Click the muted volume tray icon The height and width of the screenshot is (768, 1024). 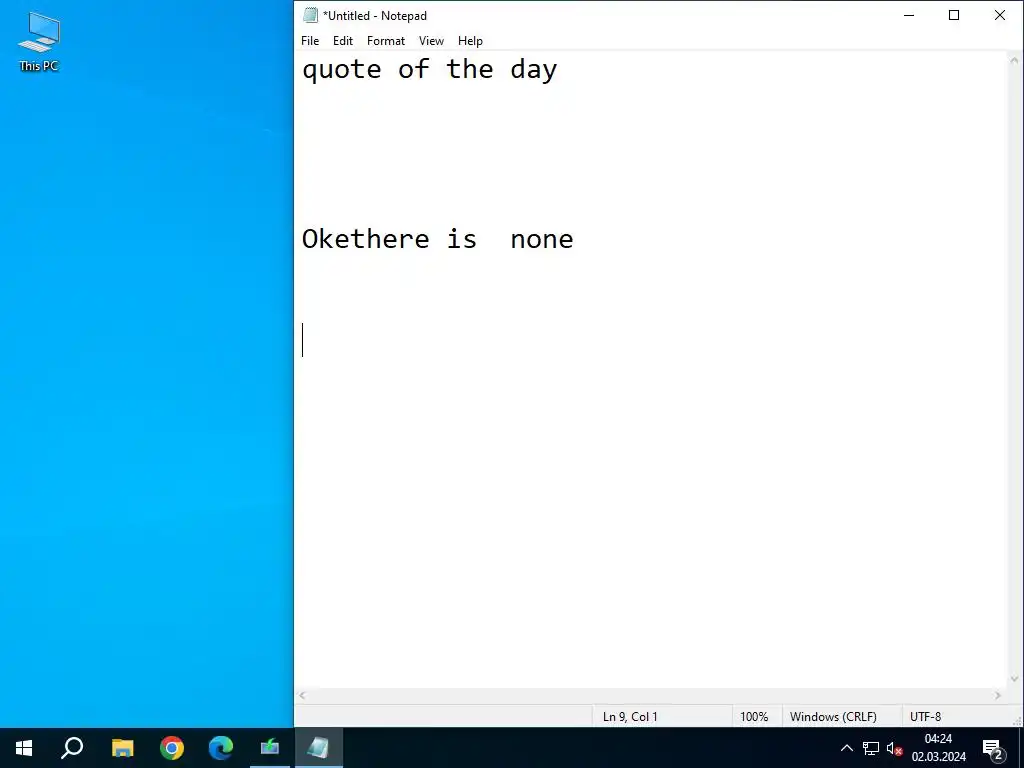tap(894, 748)
